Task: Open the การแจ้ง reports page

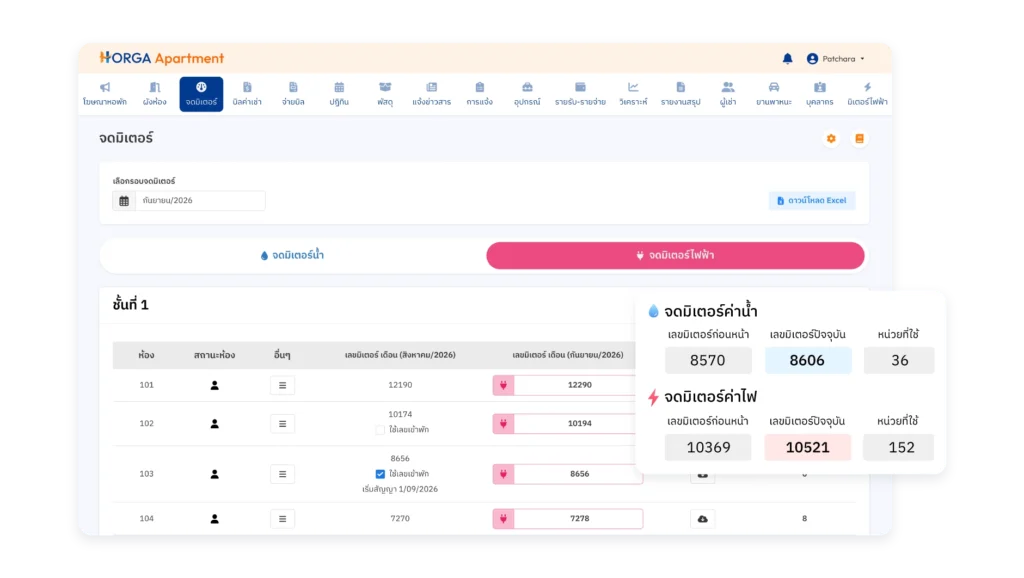Action: click(479, 94)
